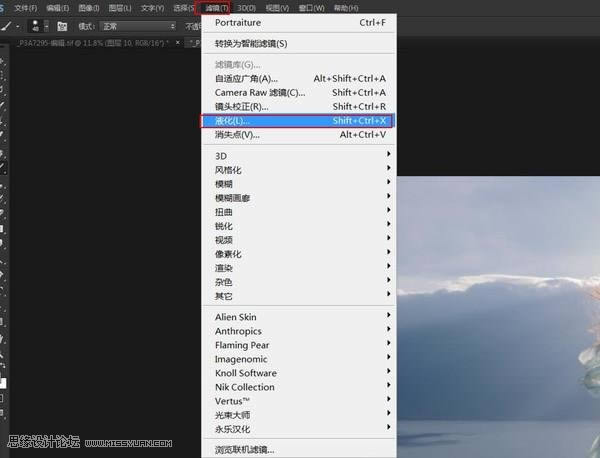Click 消失点(V)... vanishing point
600x458 pixels.
298,135
